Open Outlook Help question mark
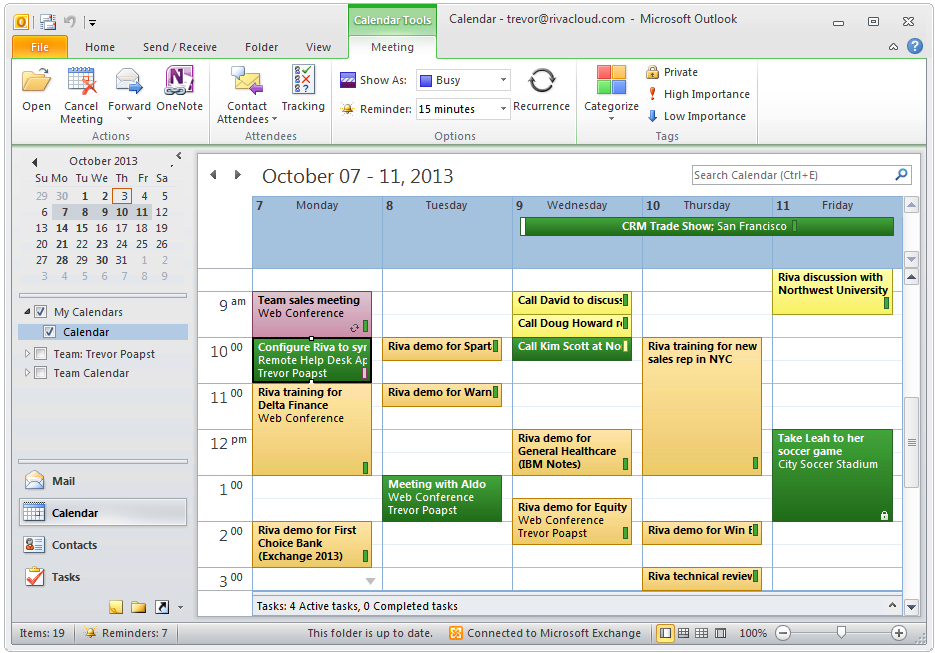 (915, 46)
